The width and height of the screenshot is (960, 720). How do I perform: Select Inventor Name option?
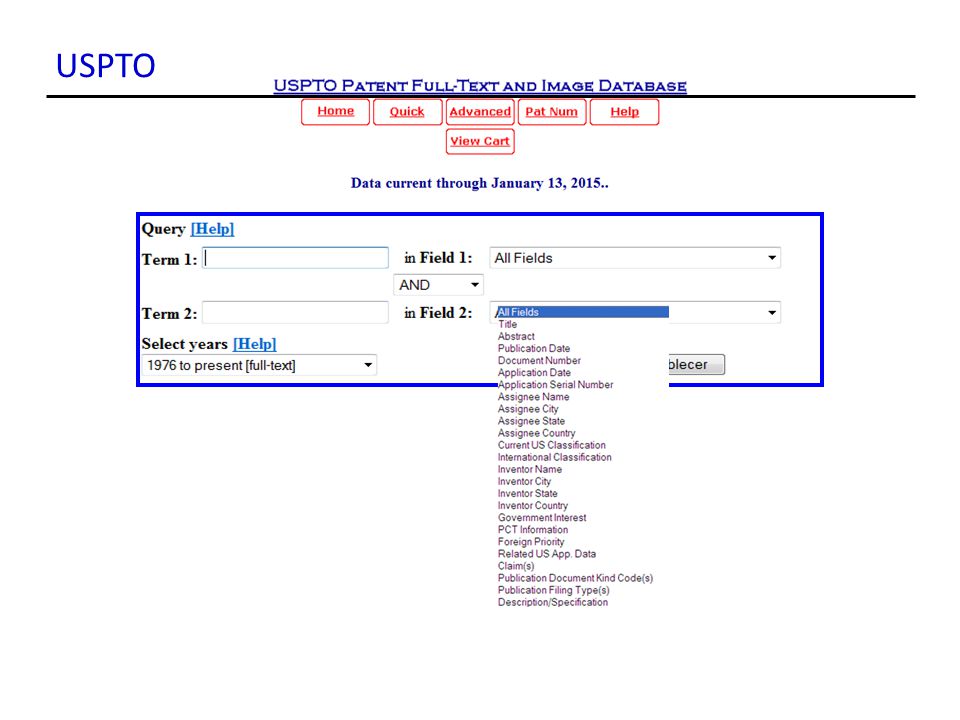coord(530,470)
